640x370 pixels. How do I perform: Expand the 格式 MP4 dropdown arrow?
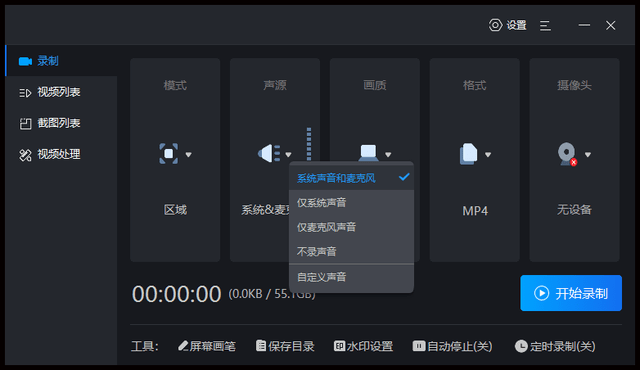488,155
